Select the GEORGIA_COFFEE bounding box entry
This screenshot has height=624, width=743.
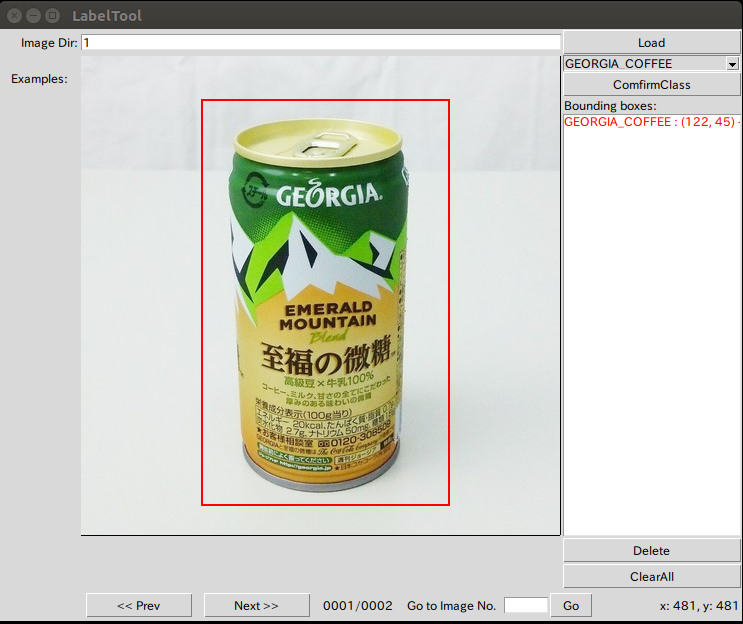click(x=652, y=122)
